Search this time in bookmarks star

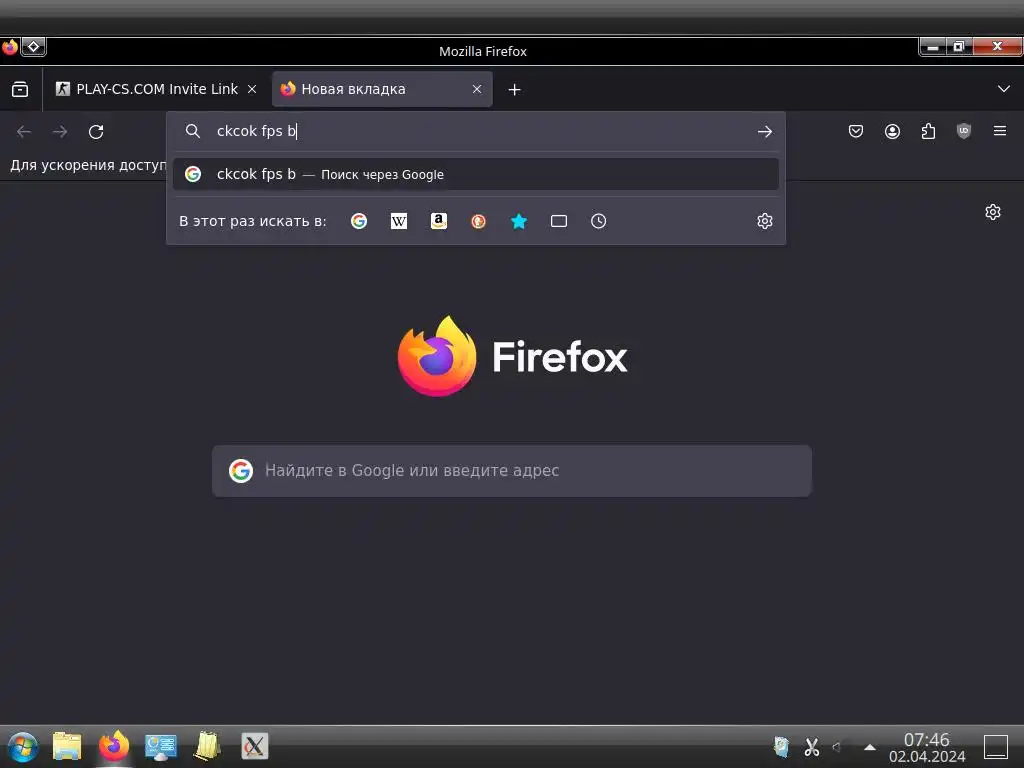(519, 221)
